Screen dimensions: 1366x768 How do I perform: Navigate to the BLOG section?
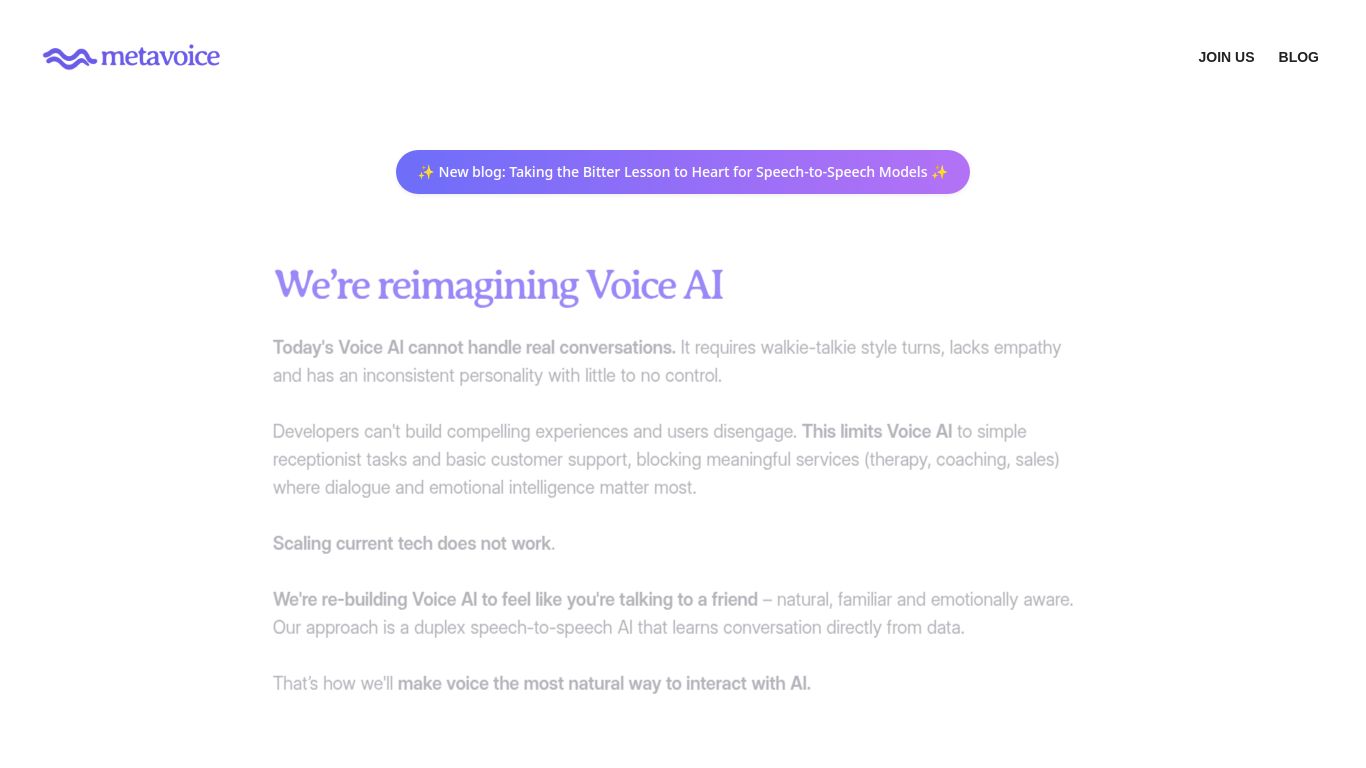point(1298,57)
